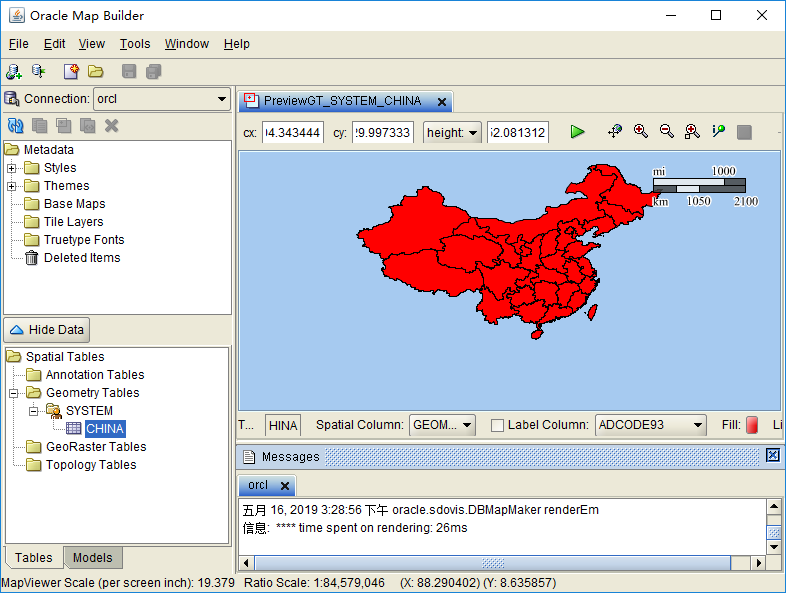This screenshot has width=786, height=593.
Task: Select the zoom in magnifier tool
Action: pos(641,131)
